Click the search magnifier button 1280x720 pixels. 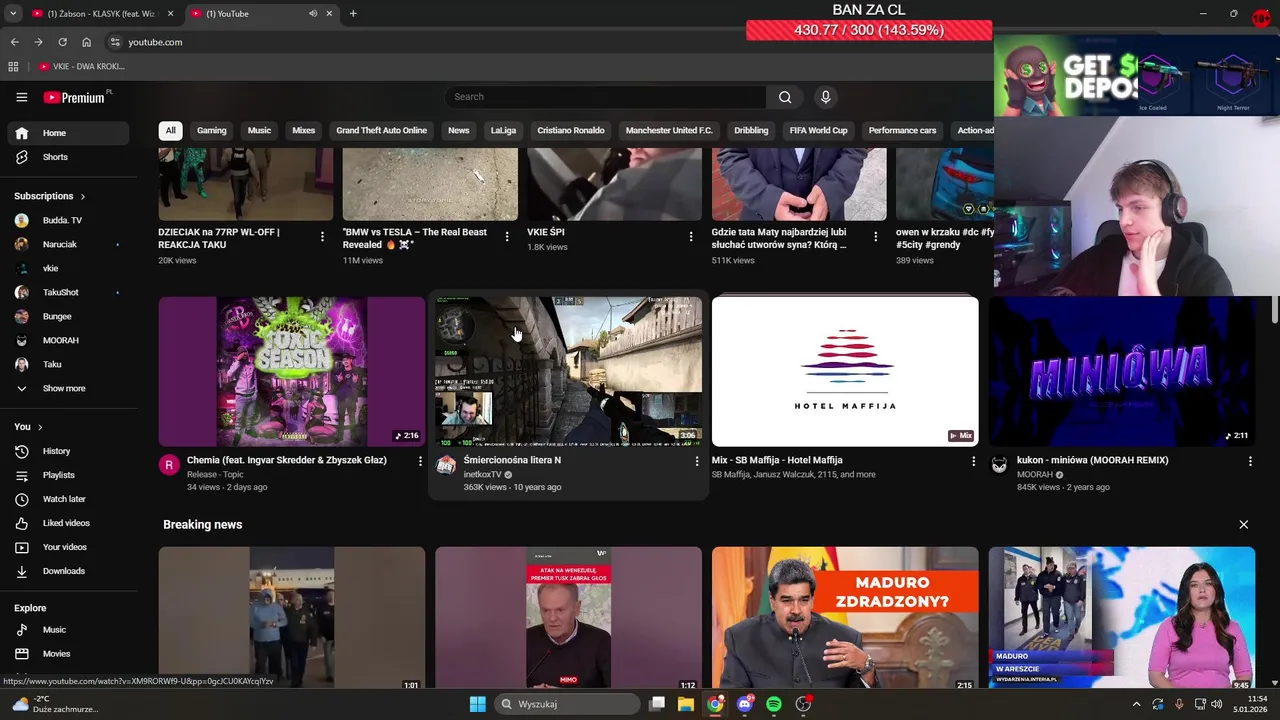[785, 97]
